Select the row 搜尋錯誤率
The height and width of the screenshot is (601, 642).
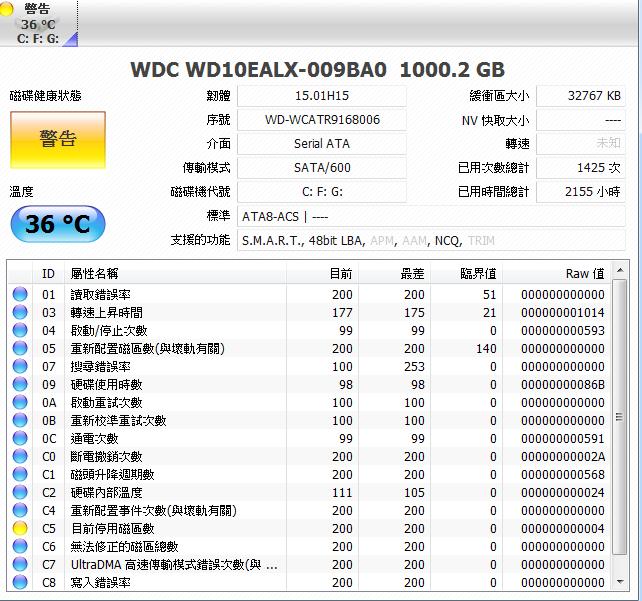[x=310, y=366]
